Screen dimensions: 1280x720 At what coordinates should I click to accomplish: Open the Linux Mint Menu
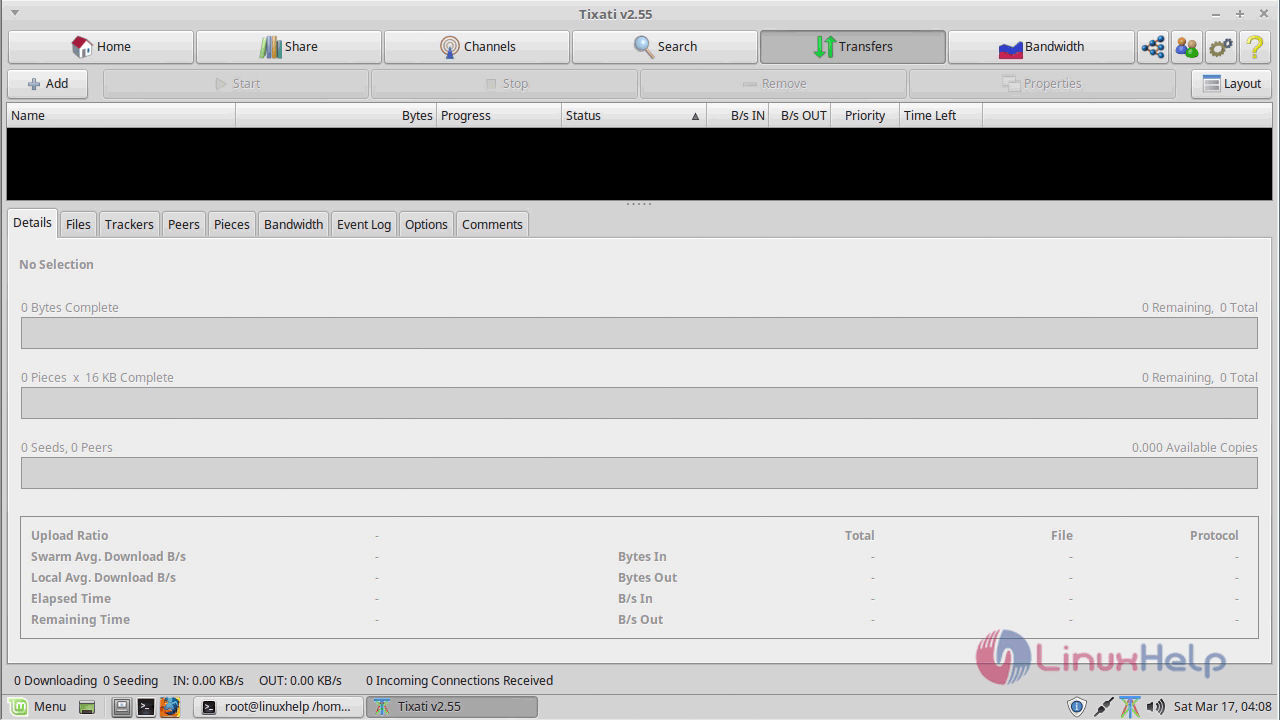(x=40, y=707)
